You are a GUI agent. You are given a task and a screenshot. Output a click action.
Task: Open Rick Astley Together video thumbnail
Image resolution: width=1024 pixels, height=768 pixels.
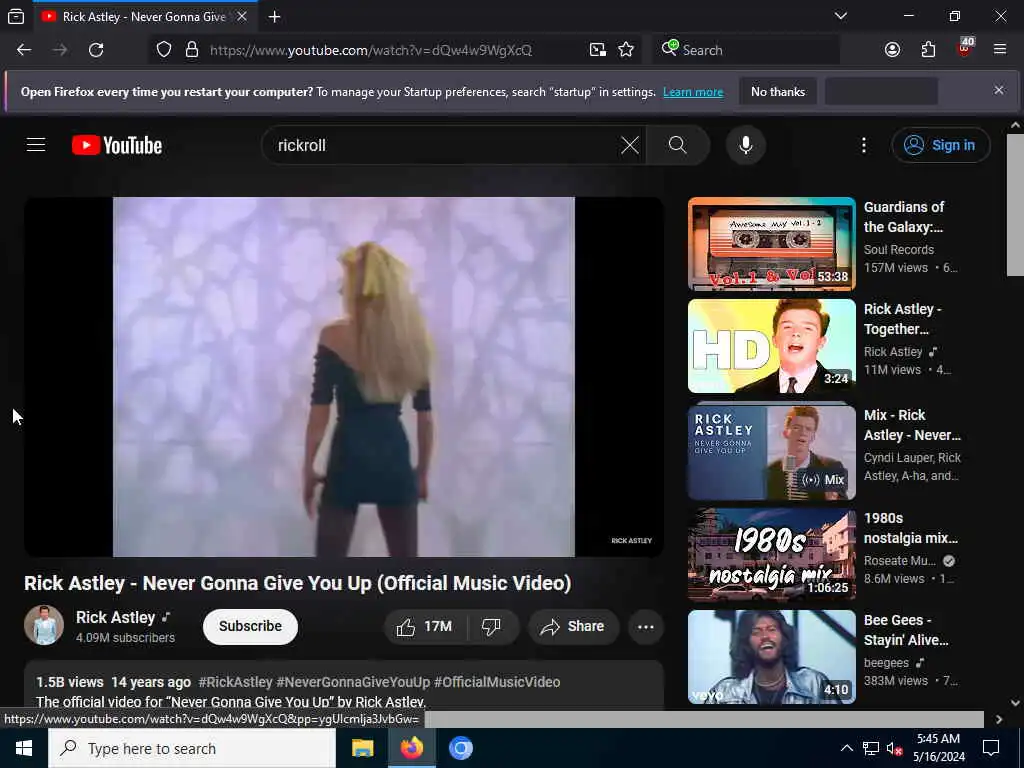point(771,346)
